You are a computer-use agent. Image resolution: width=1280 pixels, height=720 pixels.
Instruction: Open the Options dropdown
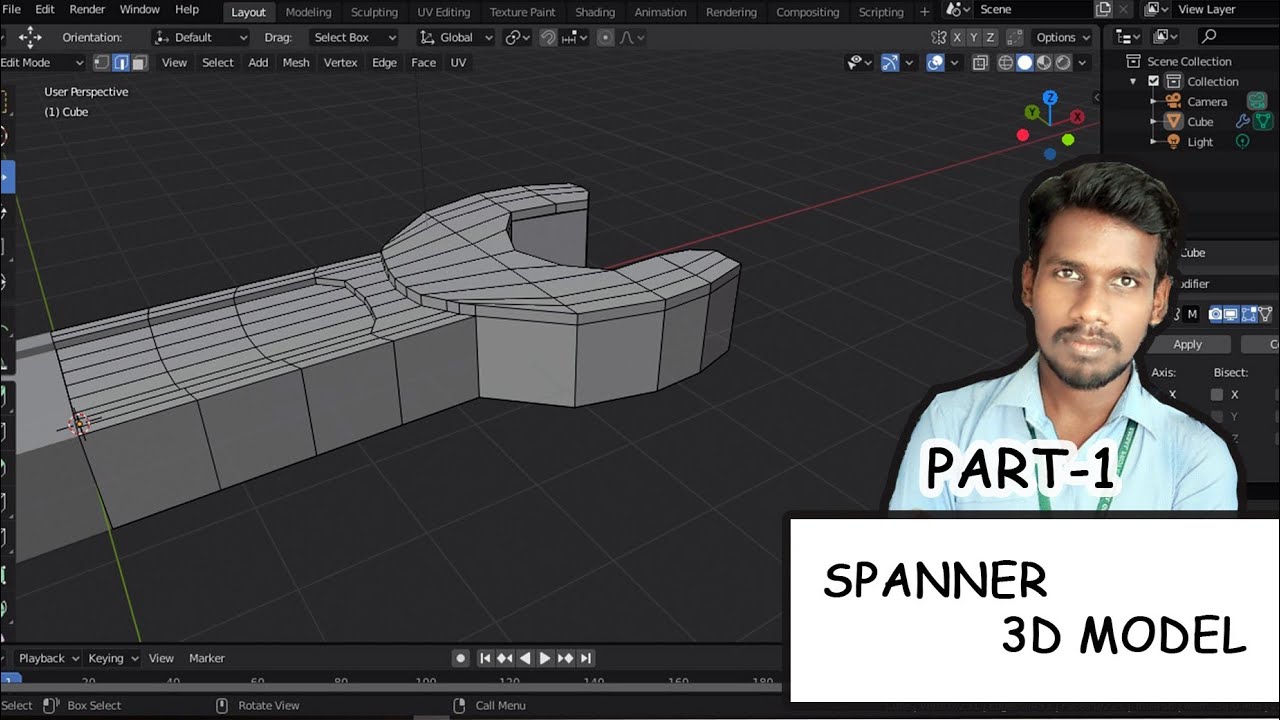click(x=1063, y=37)
